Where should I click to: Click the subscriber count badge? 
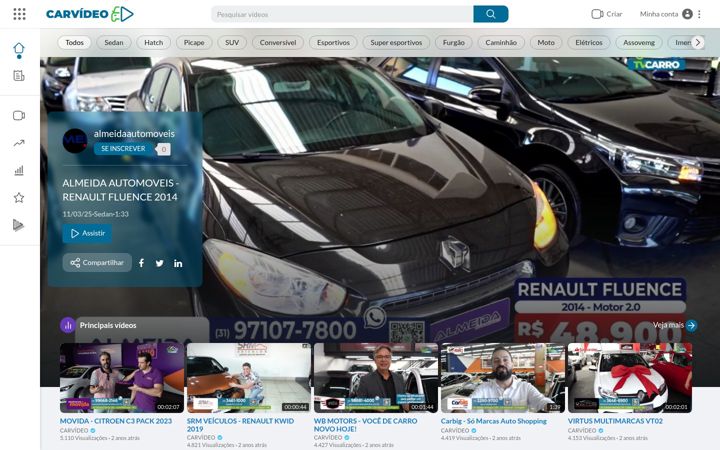pos(163,149)
